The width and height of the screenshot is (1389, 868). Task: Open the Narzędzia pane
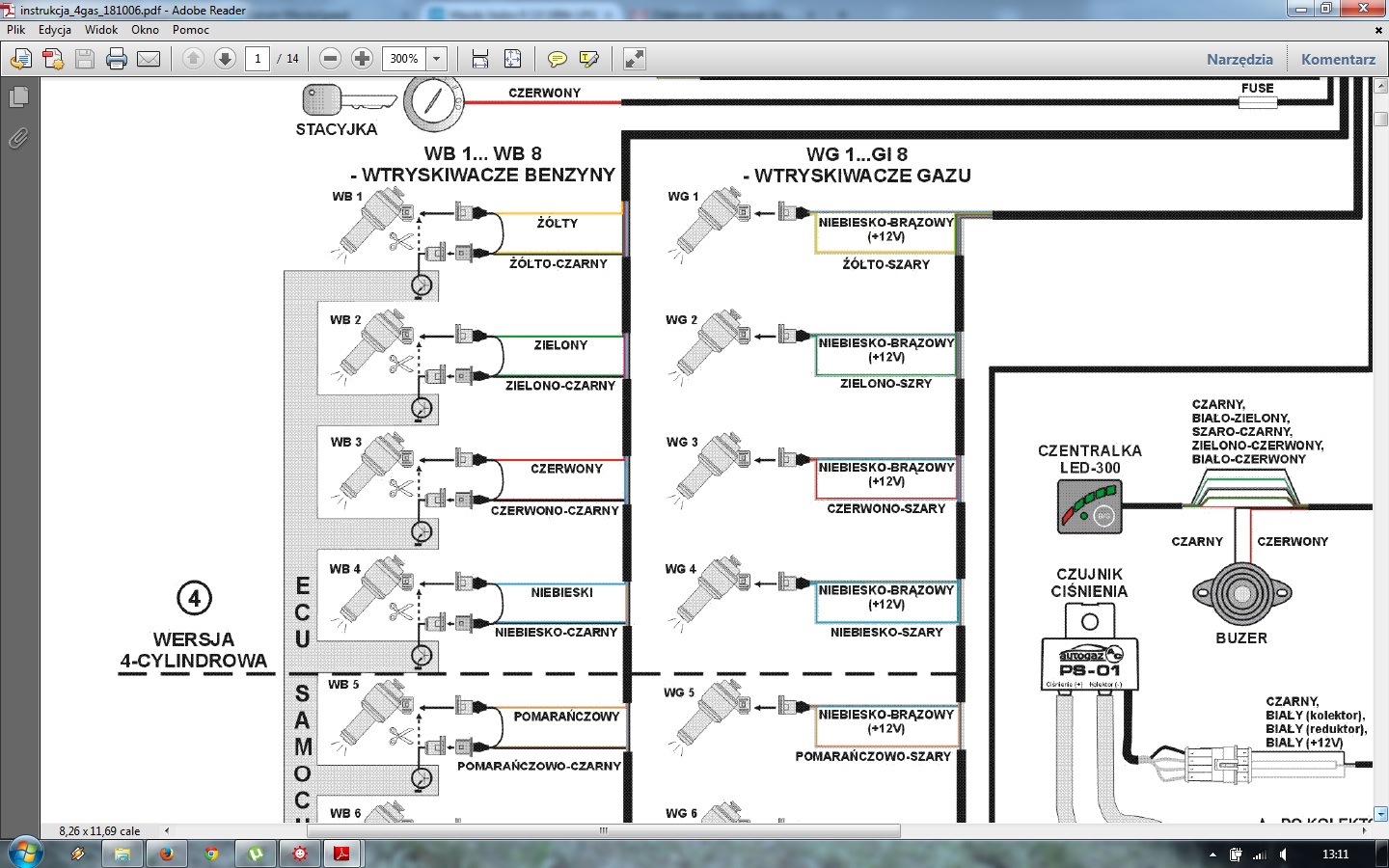pyautogui.click(x=1239, y=59)
